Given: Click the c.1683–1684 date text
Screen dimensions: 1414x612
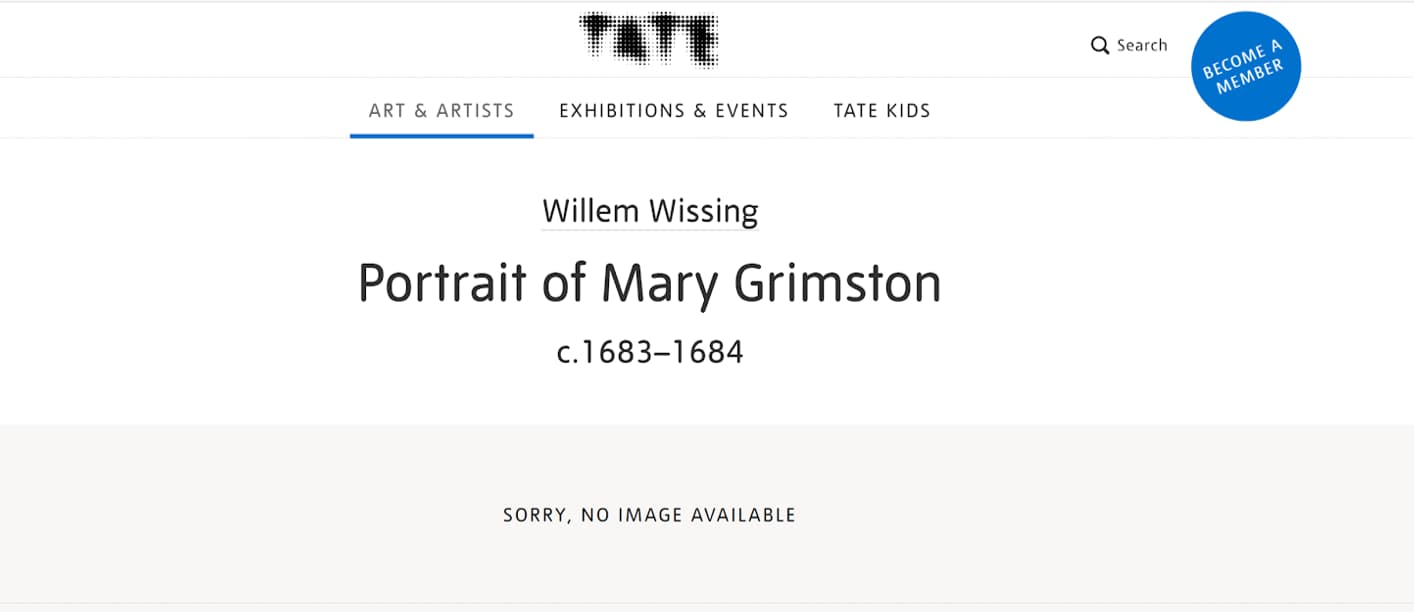Looking at the screenshot, I should click(650, 352).
